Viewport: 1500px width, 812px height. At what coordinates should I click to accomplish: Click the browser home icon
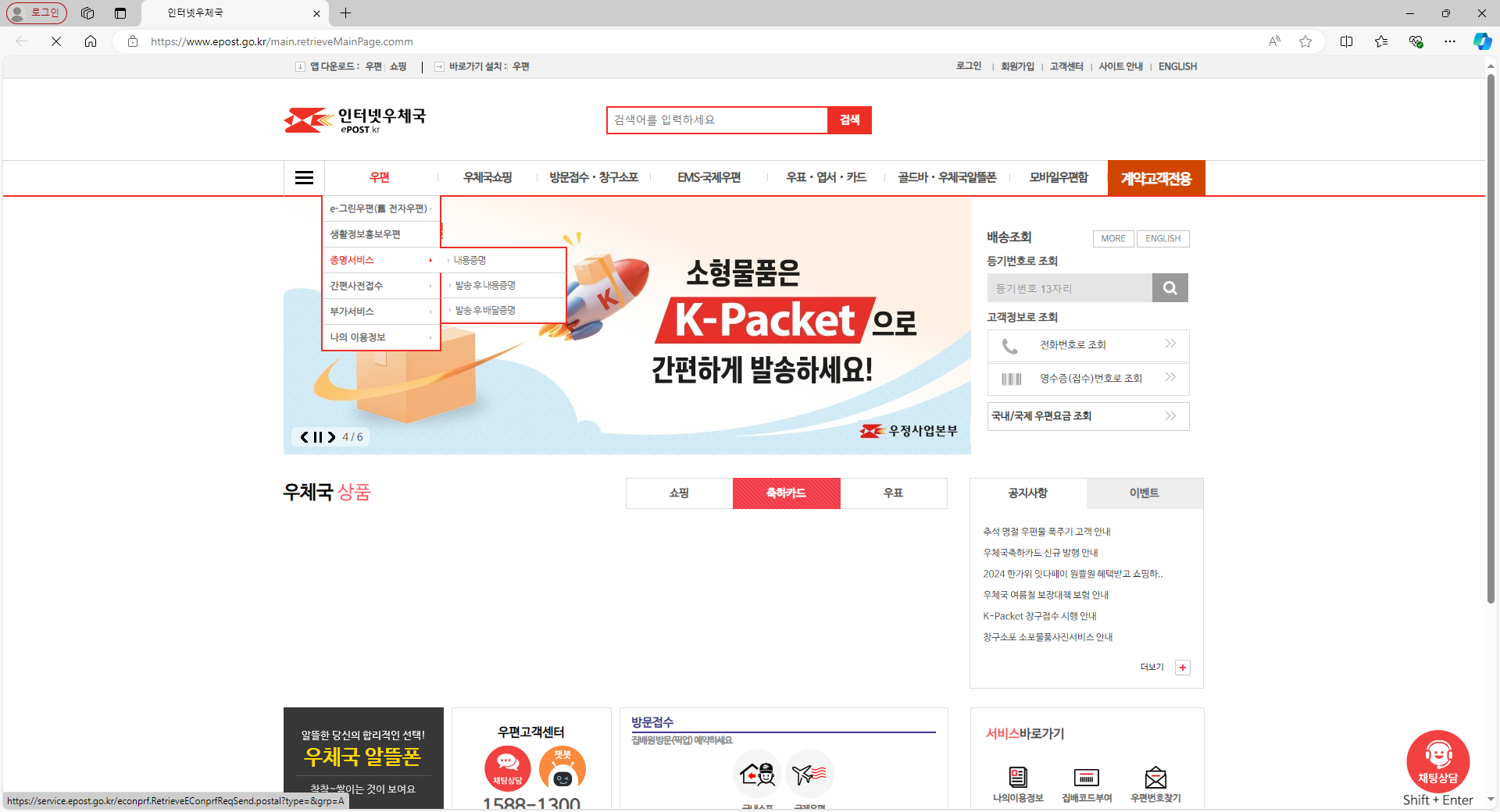click(x=91, y=41)
